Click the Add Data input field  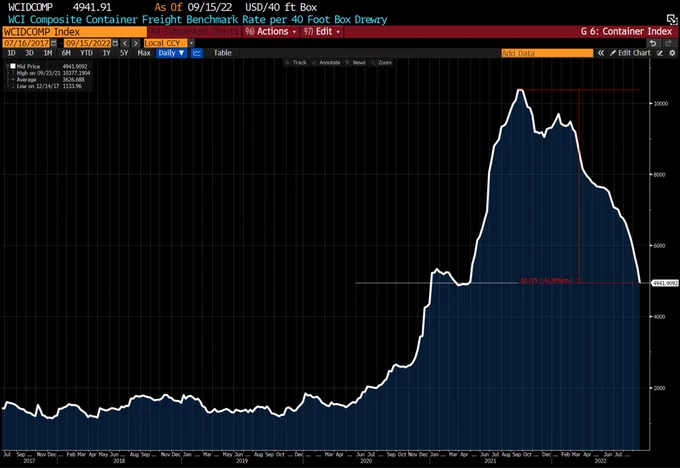click(547, 53)
